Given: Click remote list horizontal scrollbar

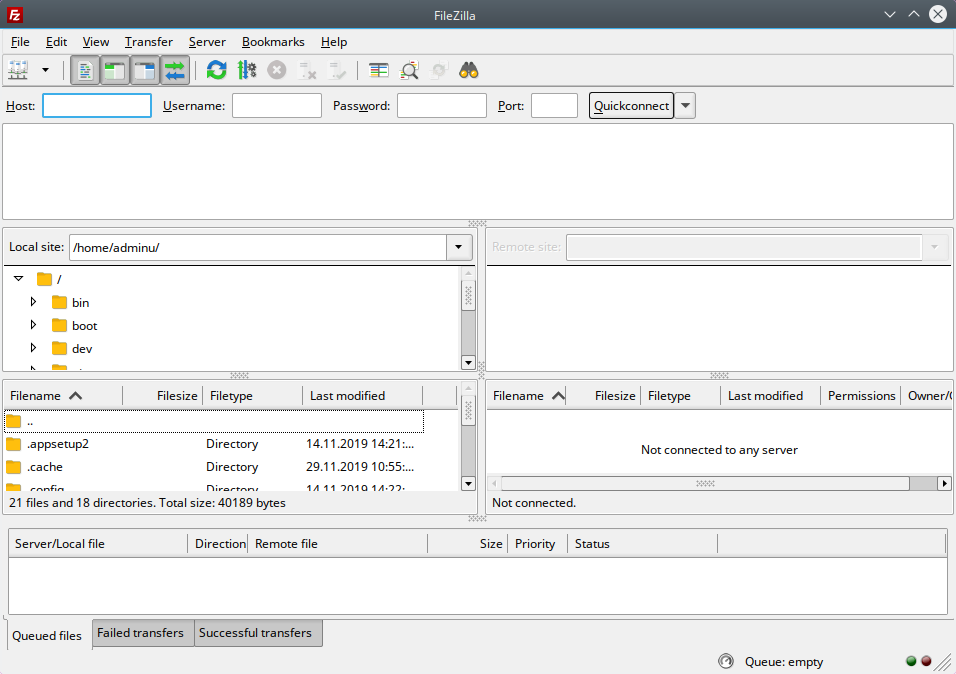Looking at the screenshot, I should 705,484.
